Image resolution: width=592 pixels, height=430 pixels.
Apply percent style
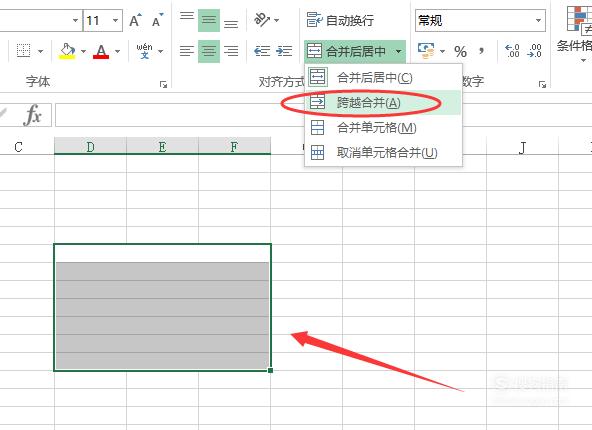click(x=460, y=51)
